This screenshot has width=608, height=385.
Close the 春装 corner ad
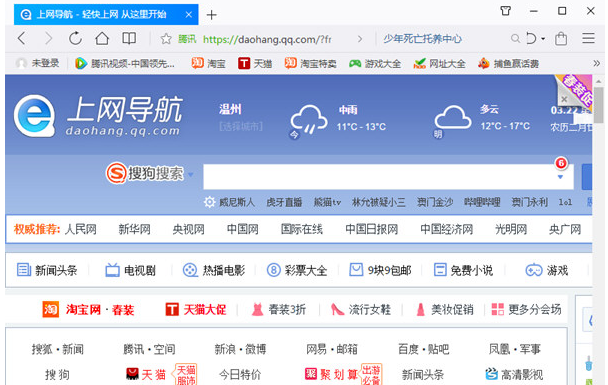tap(564, 99)
